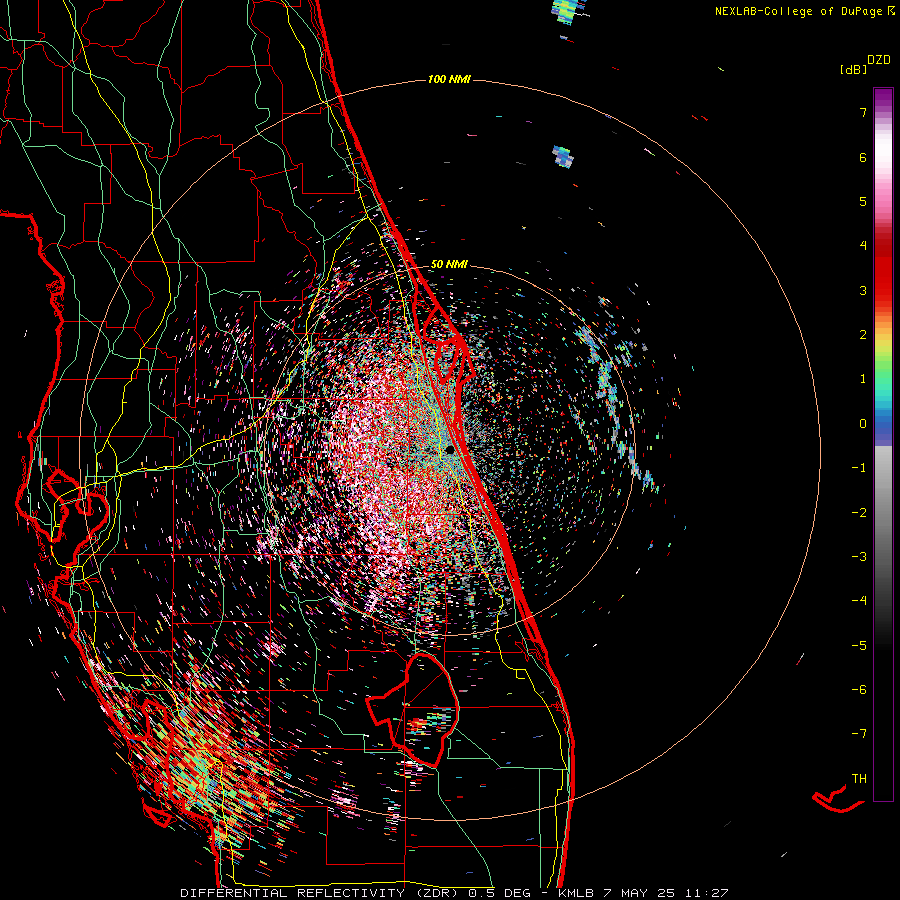Image resolution: width=900 pixels, height=900 pixels.
Task: Click the 100 NMI range ring label
Action: point(449,79)
